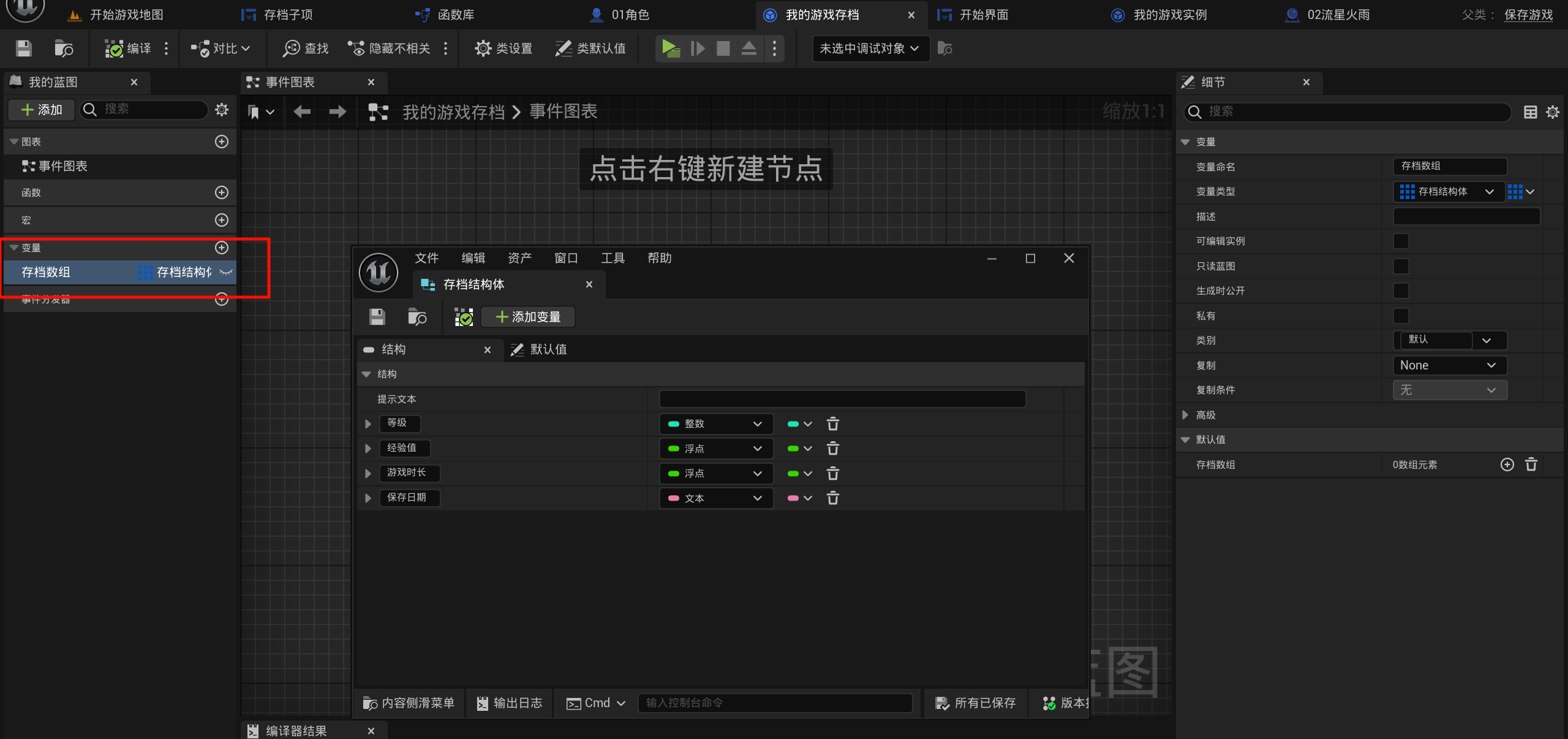This screenshot has width=1568, height=739.
Task: Open the 资产 menu in struct window
Action: (519, 258)
